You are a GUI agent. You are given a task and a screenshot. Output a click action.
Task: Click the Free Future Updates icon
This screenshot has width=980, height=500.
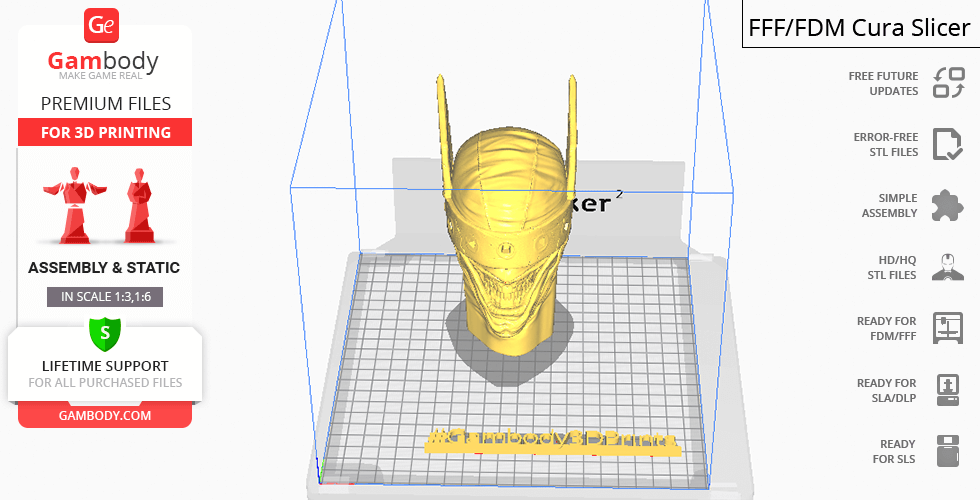coord(948,83)
